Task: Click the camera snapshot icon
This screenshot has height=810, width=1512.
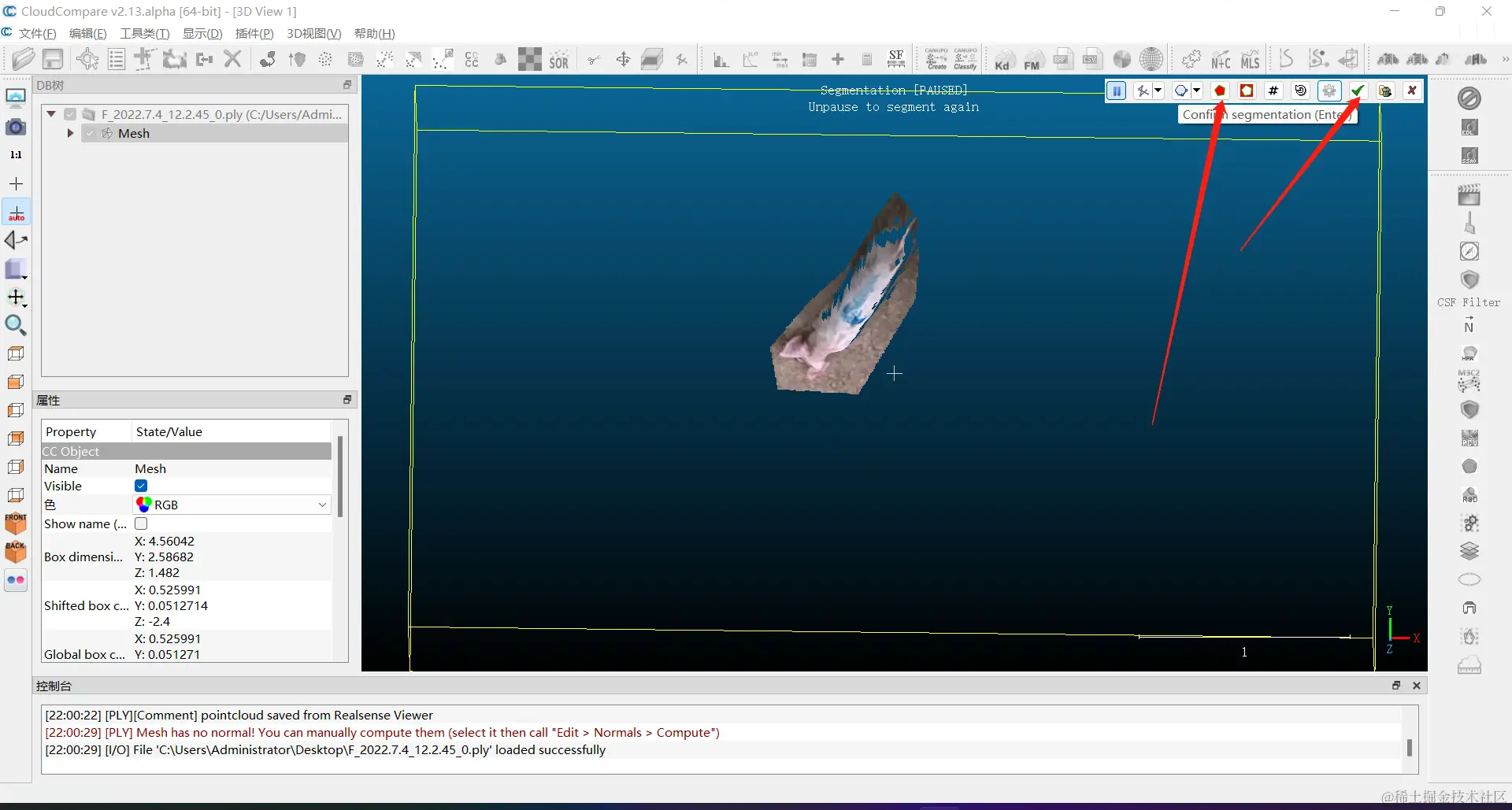Action: point(16,127)
